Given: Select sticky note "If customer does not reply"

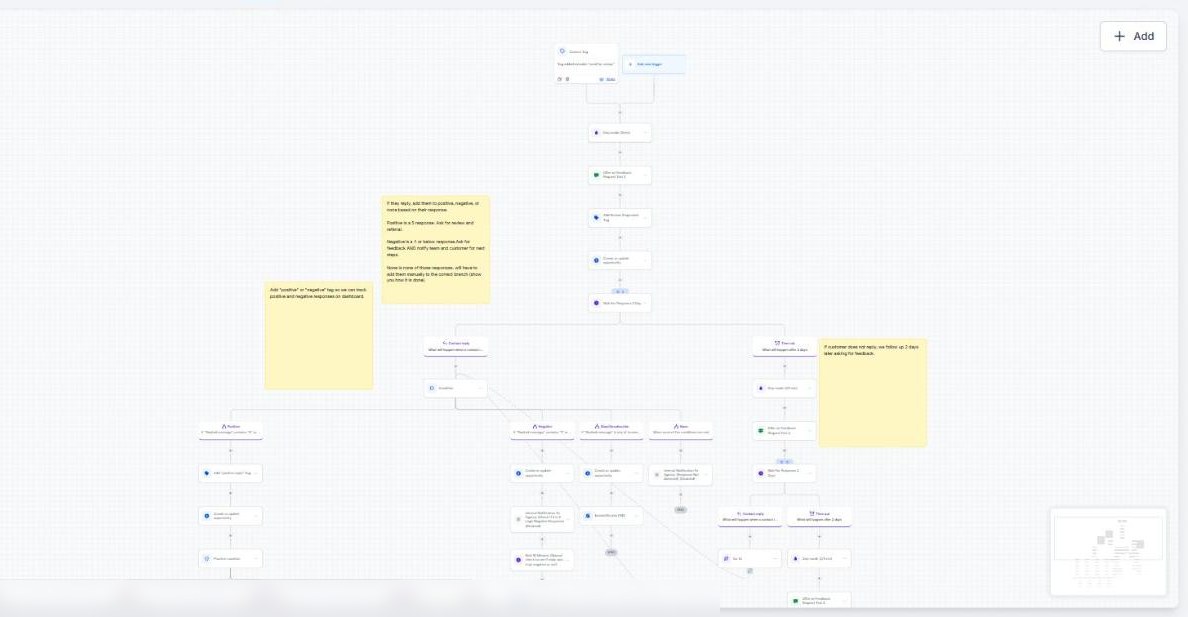Looking at the screenshot, I should (873, 393).
